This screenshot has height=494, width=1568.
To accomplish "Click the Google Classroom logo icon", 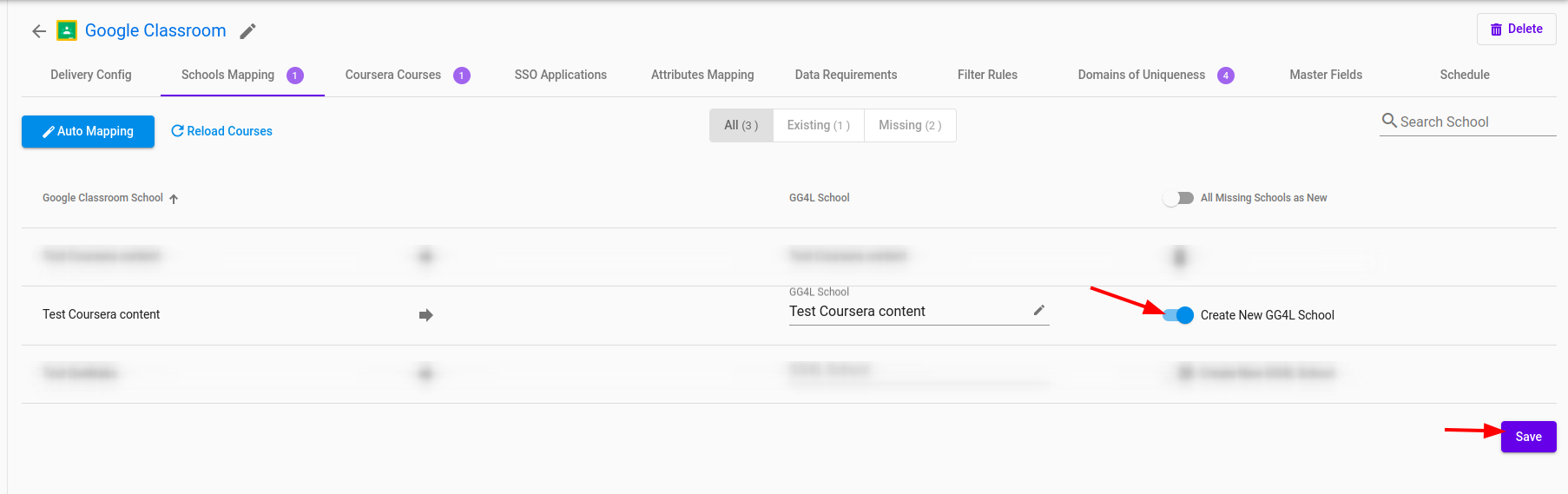I will [x=67, y=31].
